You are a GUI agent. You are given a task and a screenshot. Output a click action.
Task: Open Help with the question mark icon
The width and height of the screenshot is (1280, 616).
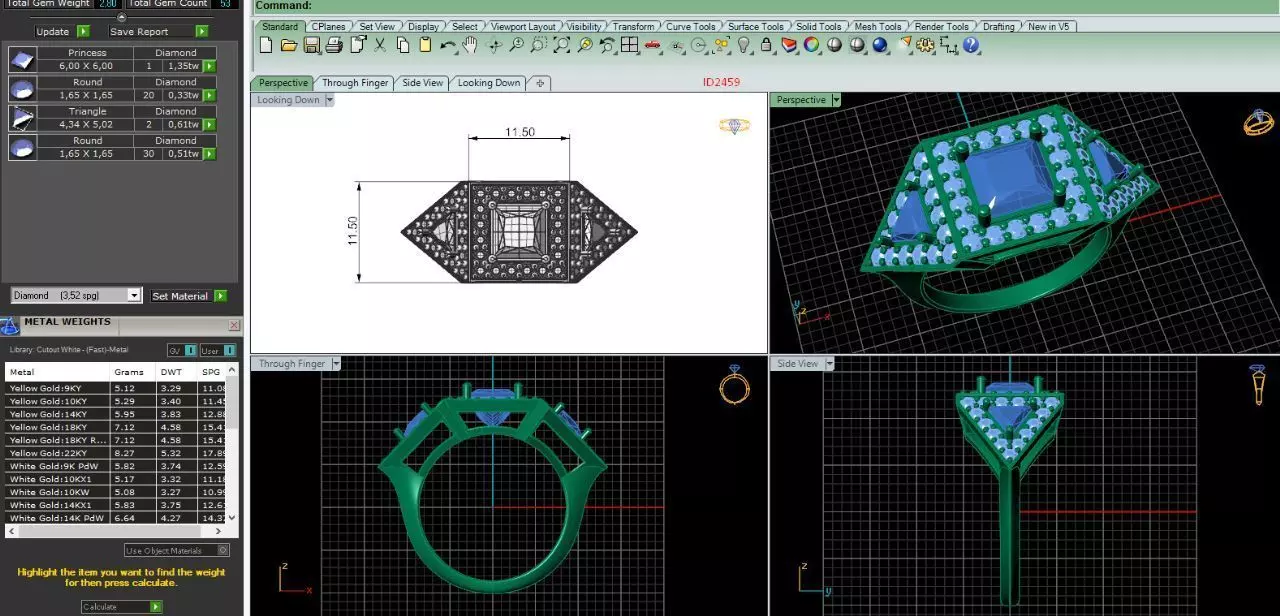(x=971, y=45)
